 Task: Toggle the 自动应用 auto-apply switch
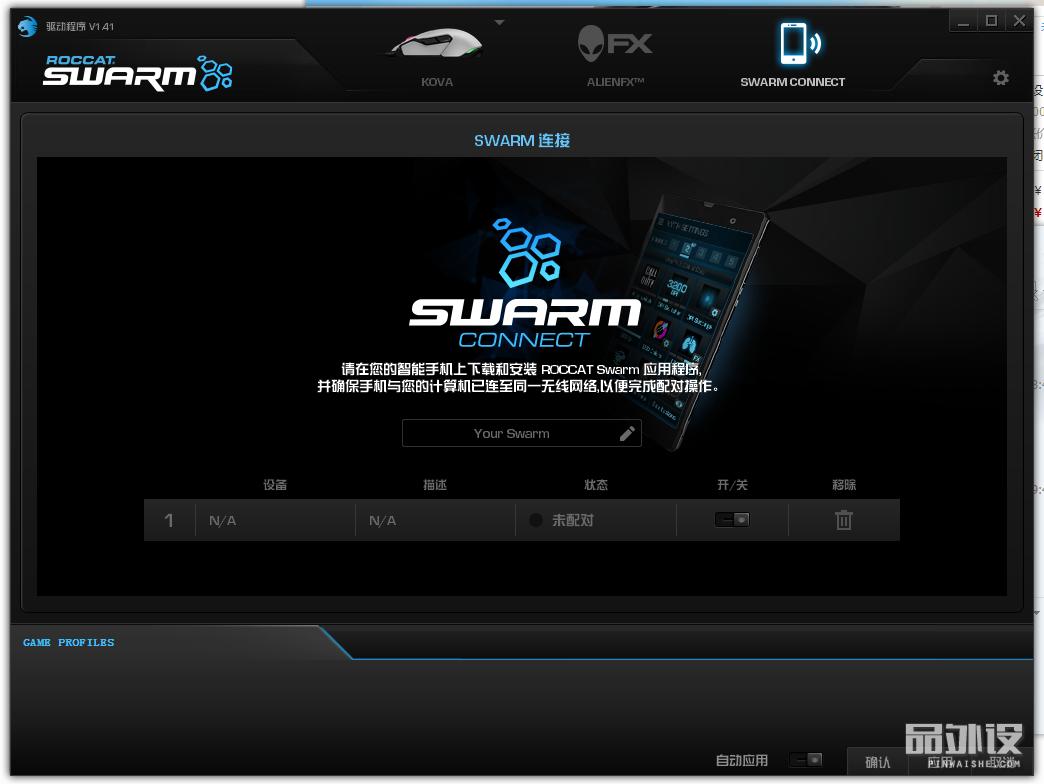[806, 759]
